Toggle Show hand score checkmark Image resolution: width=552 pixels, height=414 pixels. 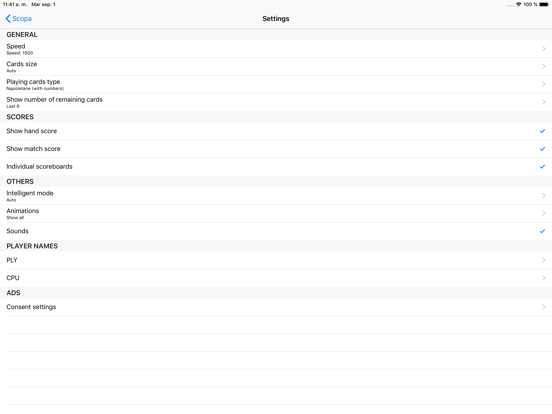(542, 131)
